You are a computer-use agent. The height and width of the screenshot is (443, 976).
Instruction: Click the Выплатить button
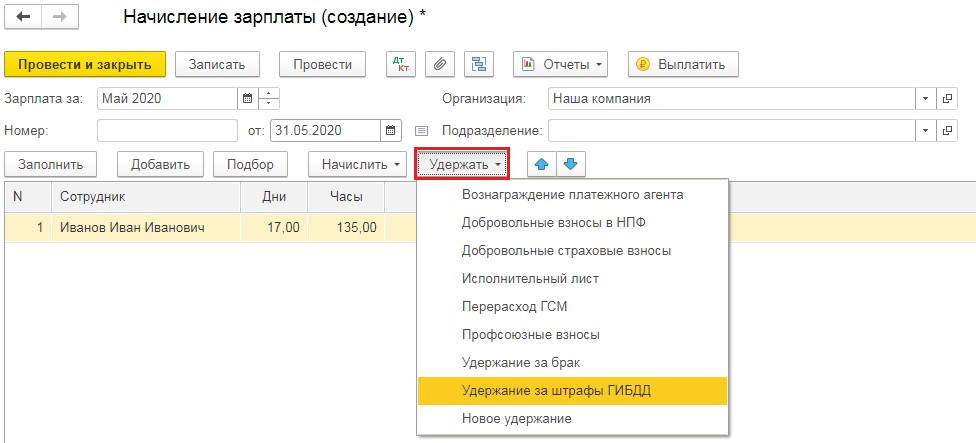point(683,64)
